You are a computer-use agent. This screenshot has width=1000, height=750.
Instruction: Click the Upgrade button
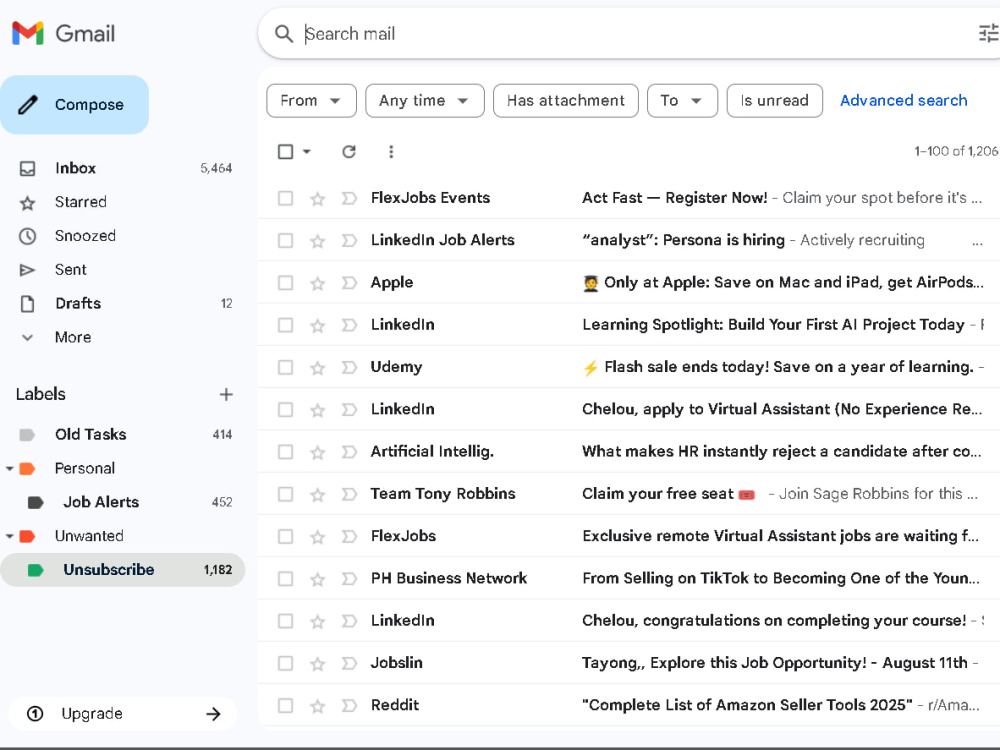[122, 714]
